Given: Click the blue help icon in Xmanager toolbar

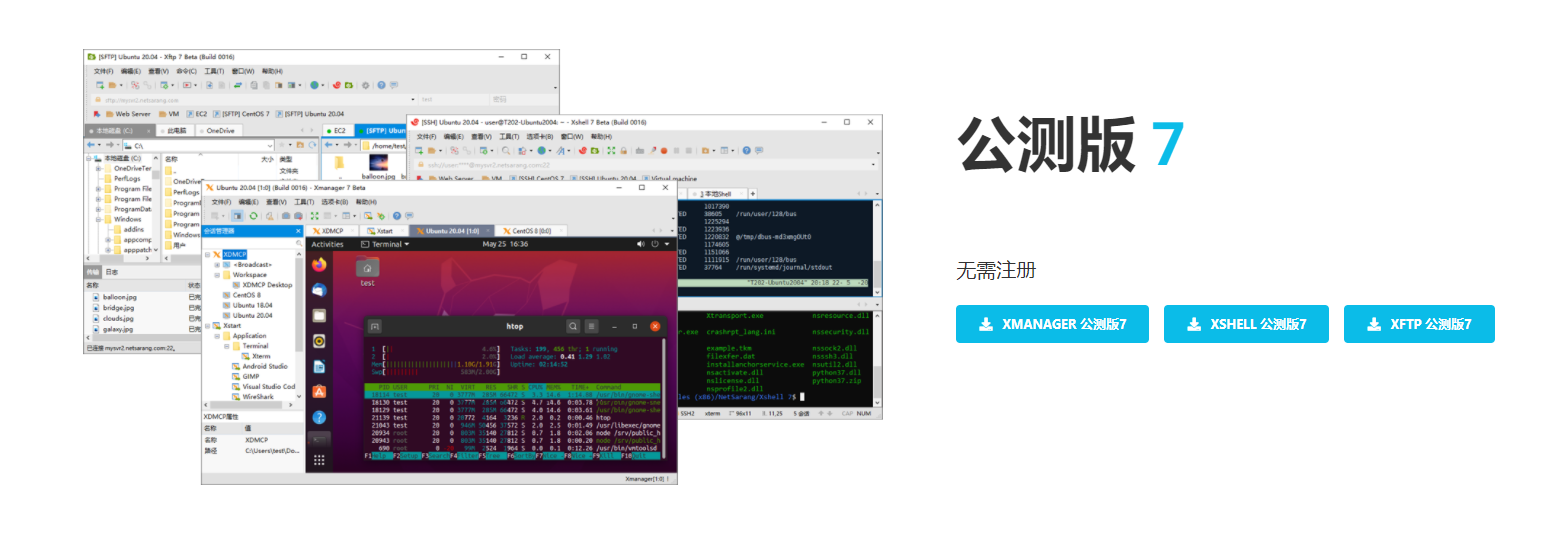Looking at the screenshot, I should [397, 215].
